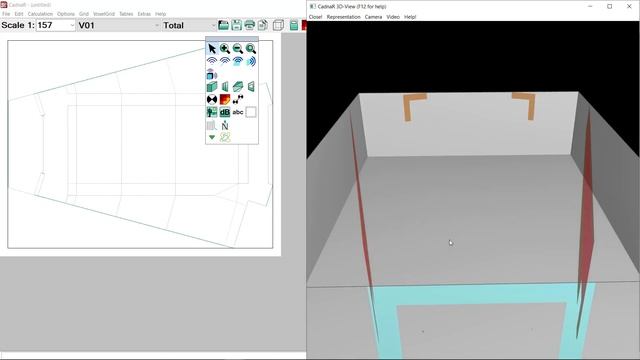Select the area source wave icon
Screen dimensions: 640x360
click(x=238, y=61)
